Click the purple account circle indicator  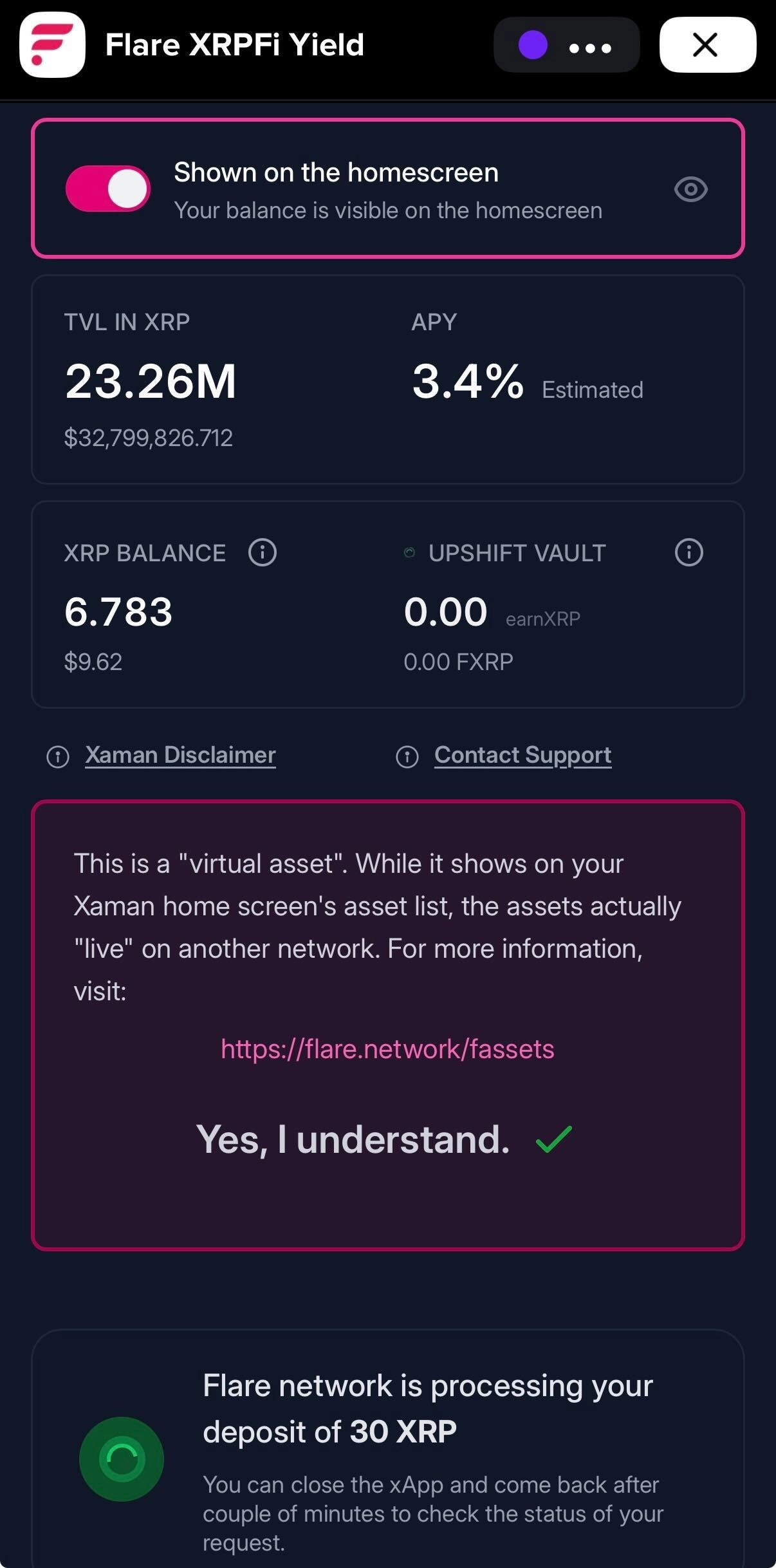533,46
